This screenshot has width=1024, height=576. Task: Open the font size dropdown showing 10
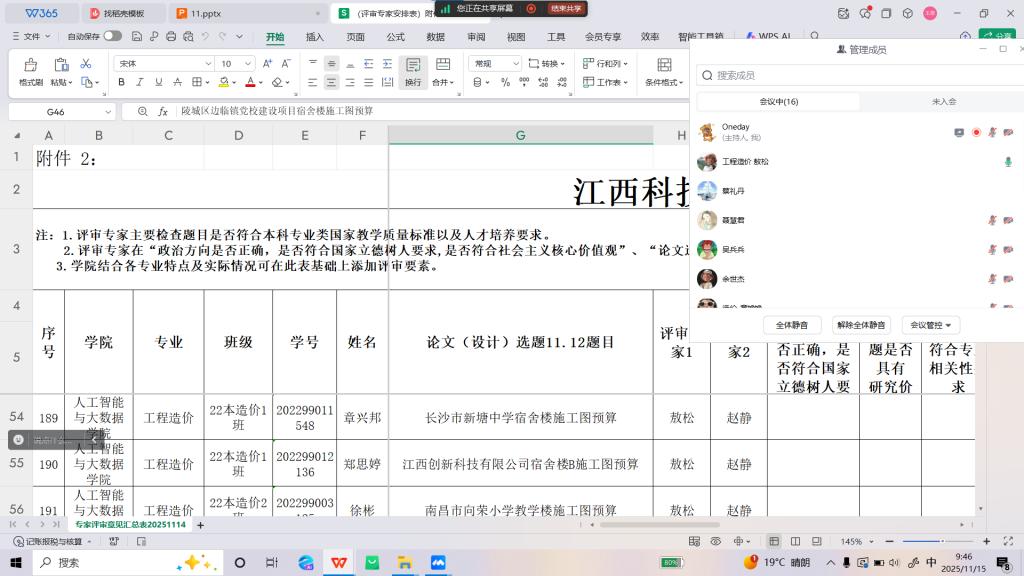click(x=248, y=63)
